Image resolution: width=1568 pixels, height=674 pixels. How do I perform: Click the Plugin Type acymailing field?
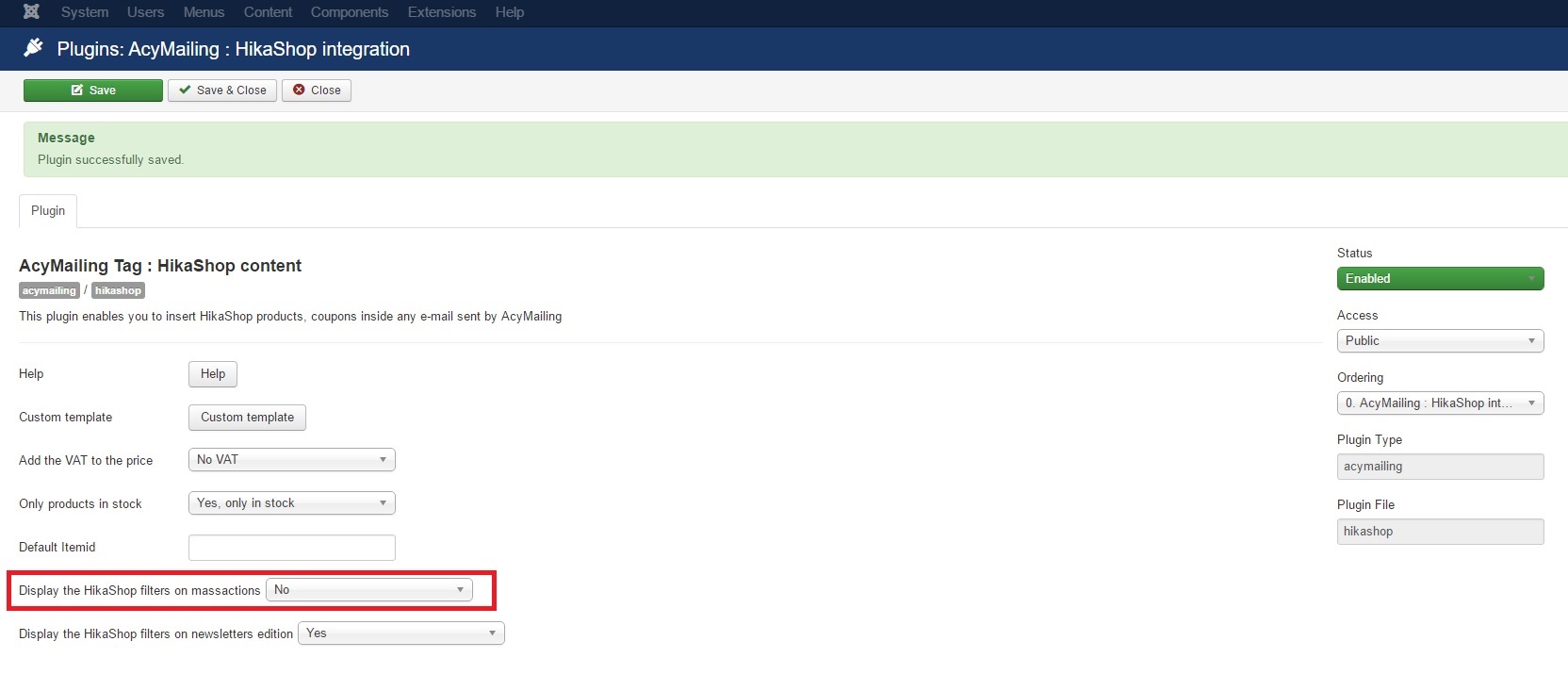1440,467
